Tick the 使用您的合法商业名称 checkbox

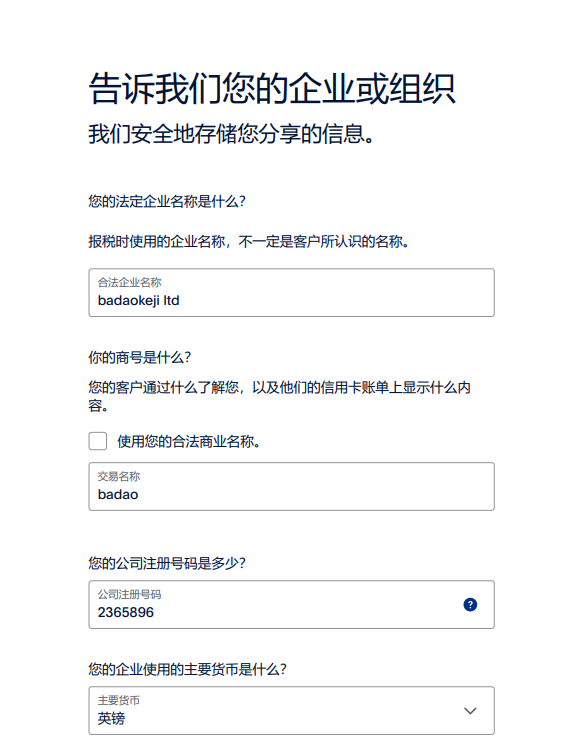pos(98,441)
